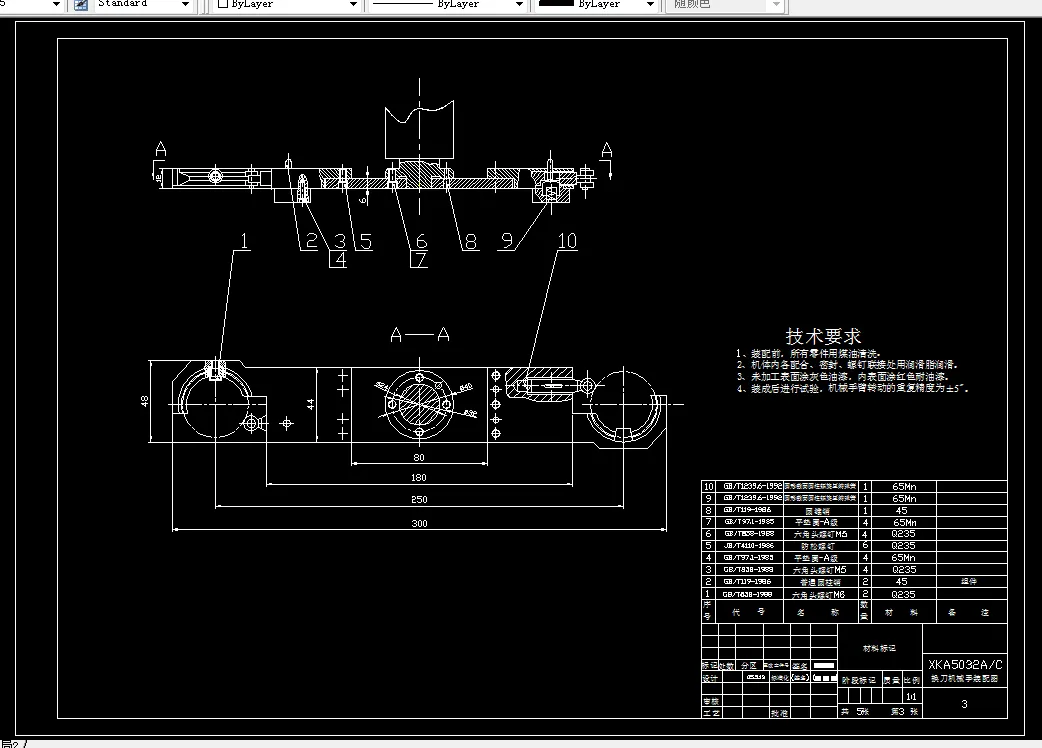Image resolution: width=1042 pixels, height=748 pixels.
Task: Click the 80 dimension value
Action: coord(419,458)
